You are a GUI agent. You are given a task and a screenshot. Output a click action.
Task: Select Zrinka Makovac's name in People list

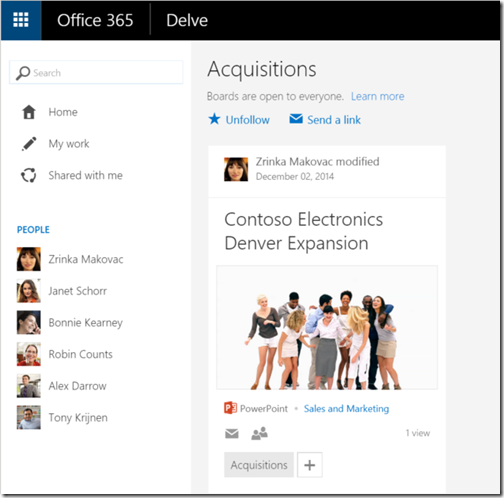point(86,259)
